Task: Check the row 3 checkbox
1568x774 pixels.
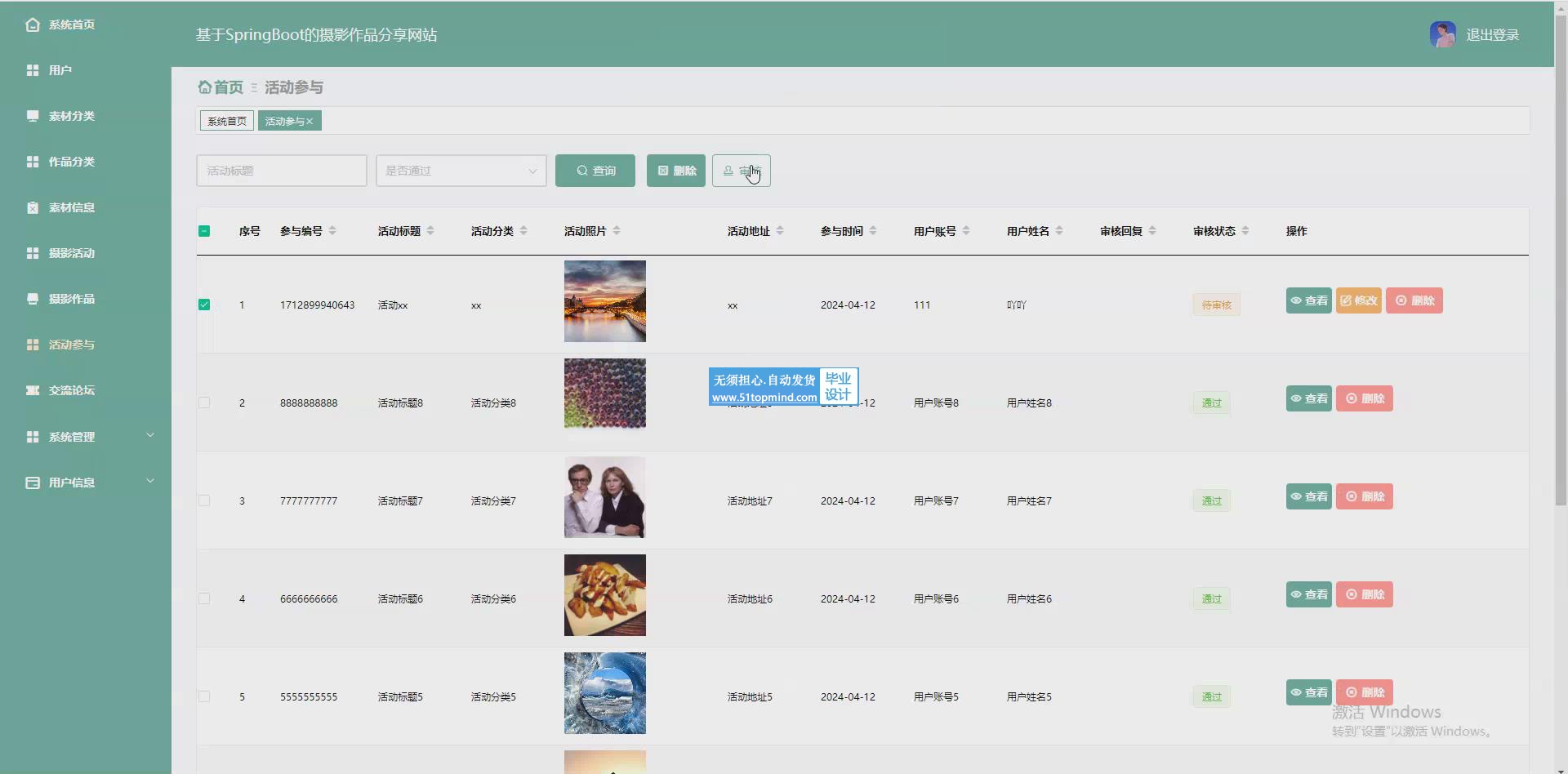Action: tap(204, 500)
